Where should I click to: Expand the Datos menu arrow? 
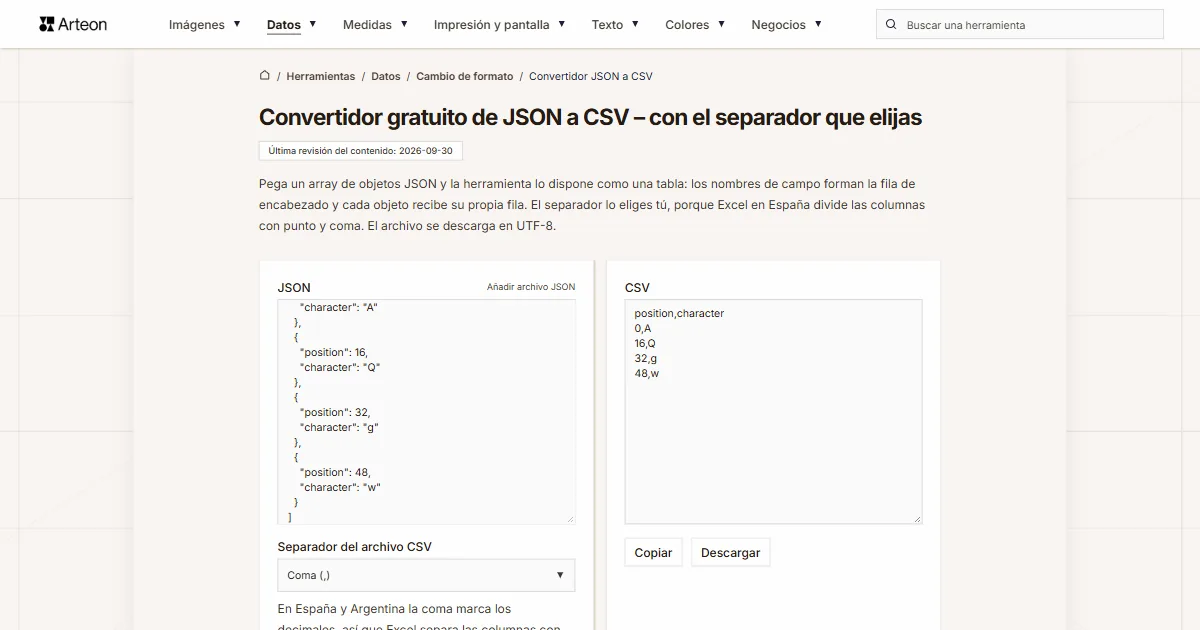(313, 23)
